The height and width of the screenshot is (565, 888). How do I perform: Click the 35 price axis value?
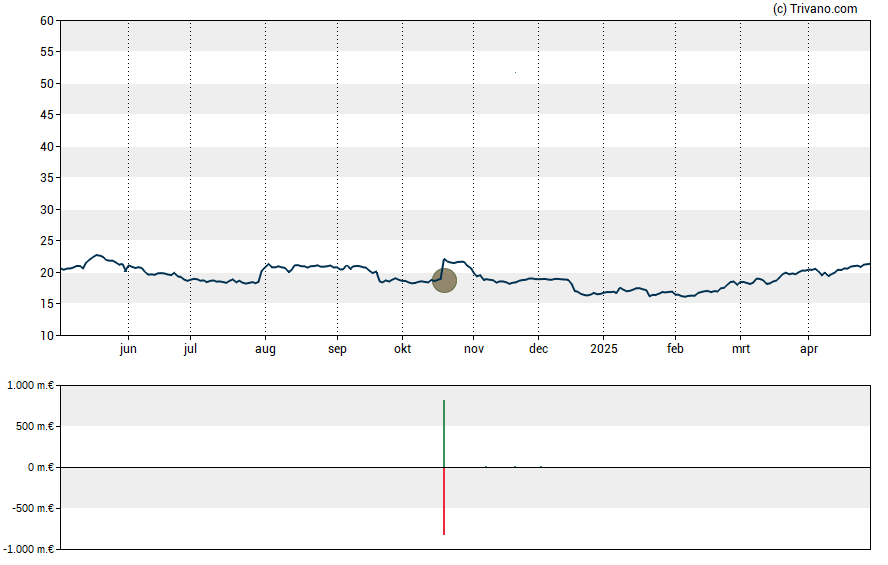pos(47,178)
